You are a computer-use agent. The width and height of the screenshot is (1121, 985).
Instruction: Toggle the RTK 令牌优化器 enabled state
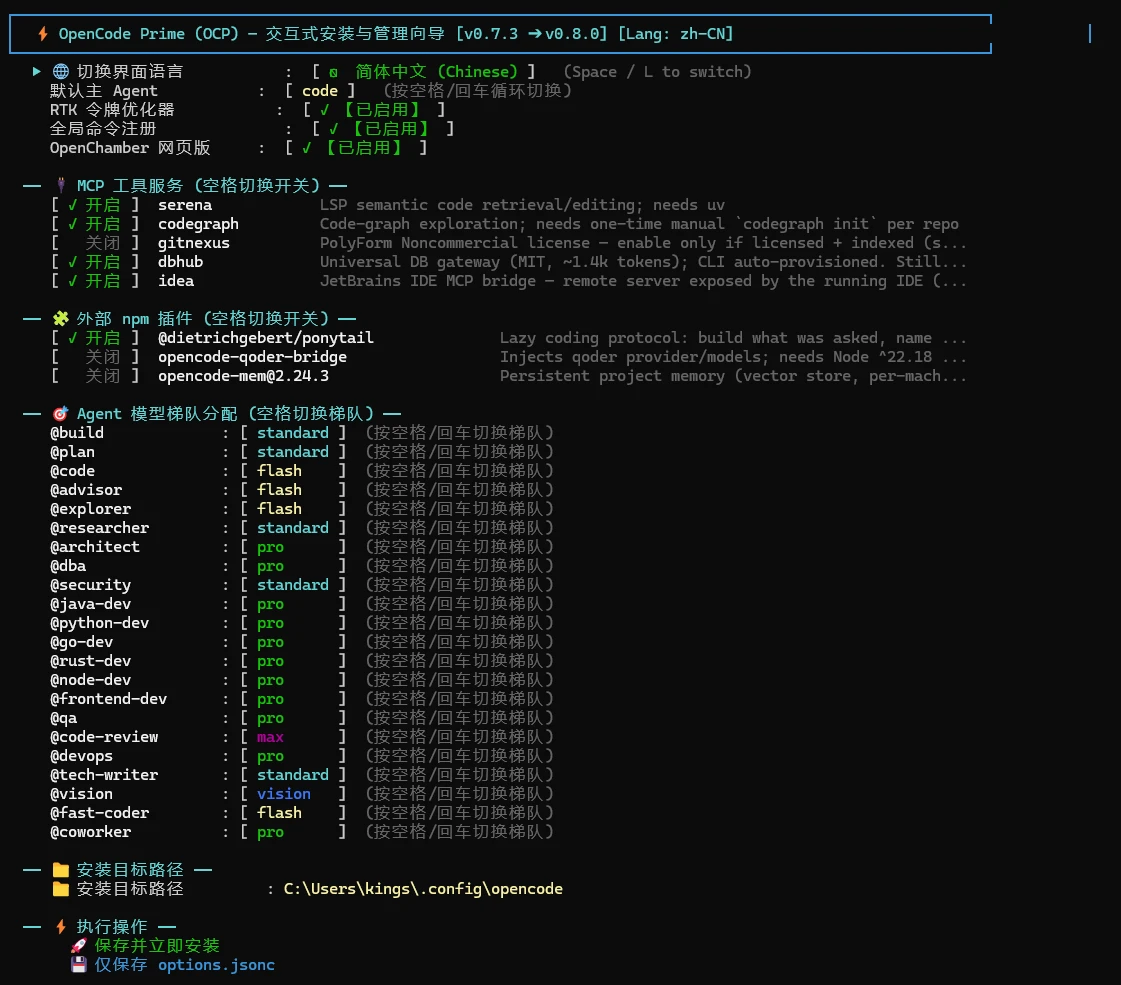[x=374, y=109]
